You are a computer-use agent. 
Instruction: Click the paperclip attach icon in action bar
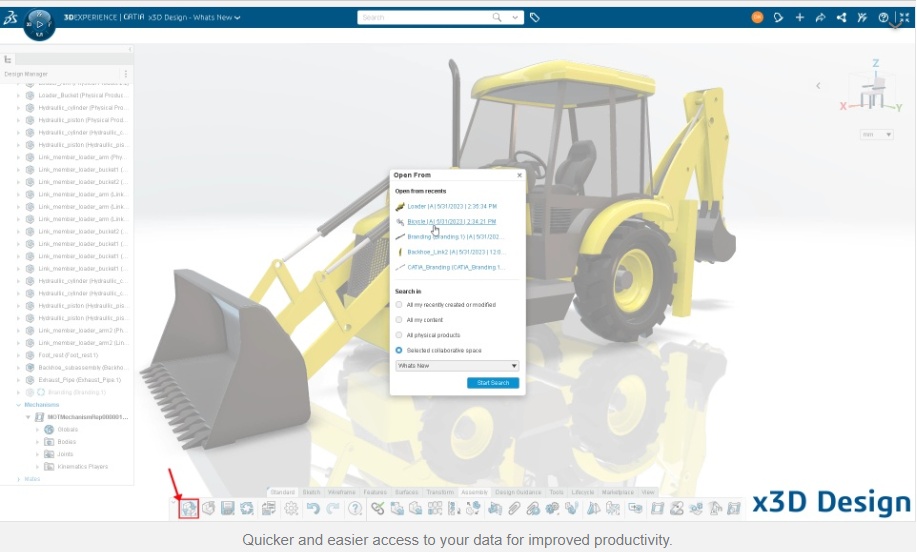(x=513, y=509)
